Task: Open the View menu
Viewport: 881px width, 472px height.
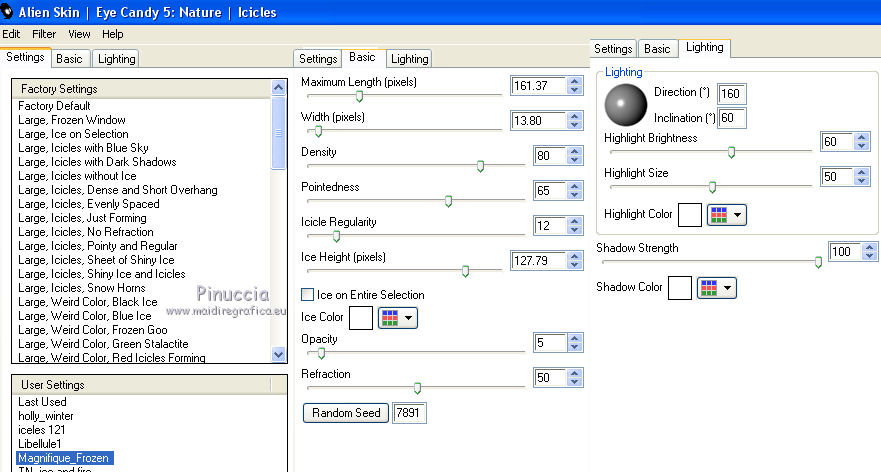Action: [79, 34]
